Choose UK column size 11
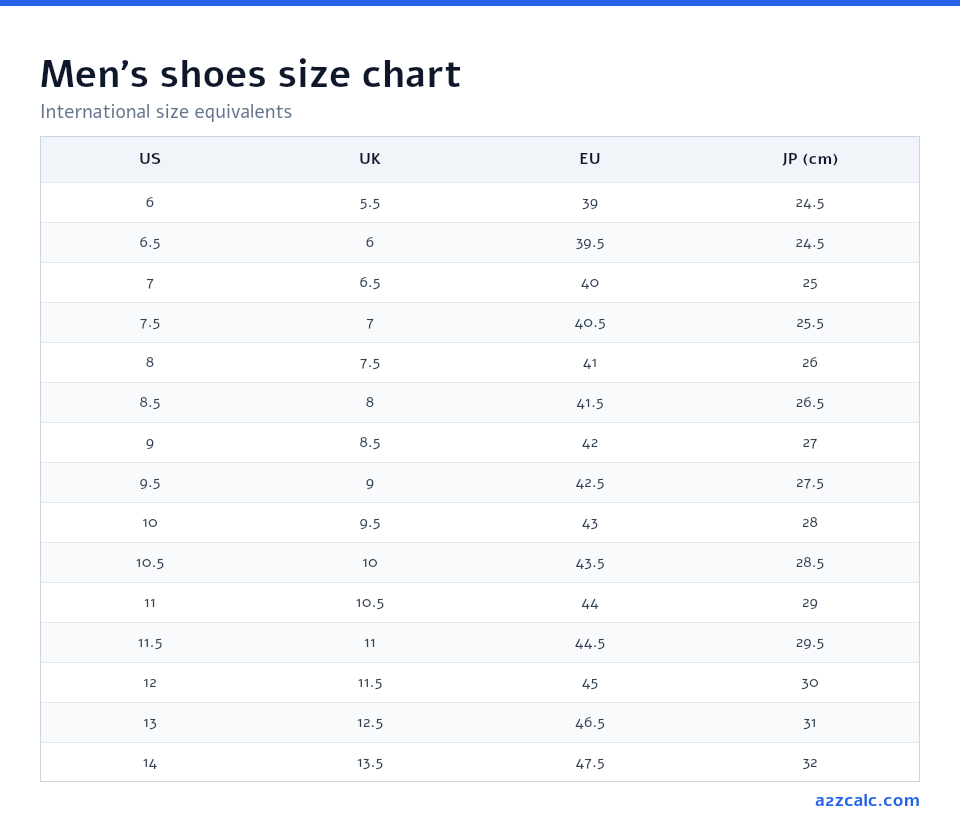The image size is (960, 826). pos(370,643)
